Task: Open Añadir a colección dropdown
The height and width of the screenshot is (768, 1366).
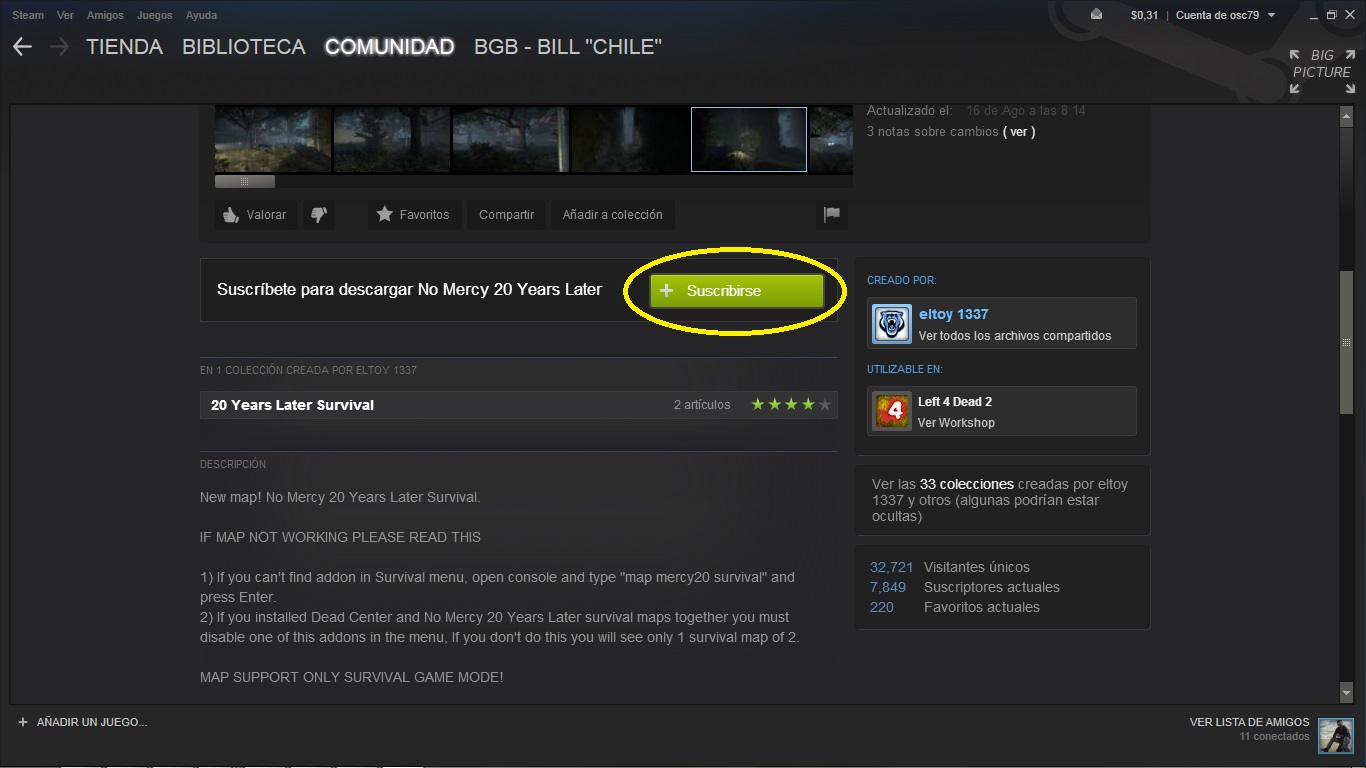Action: (x=612, y=214)
